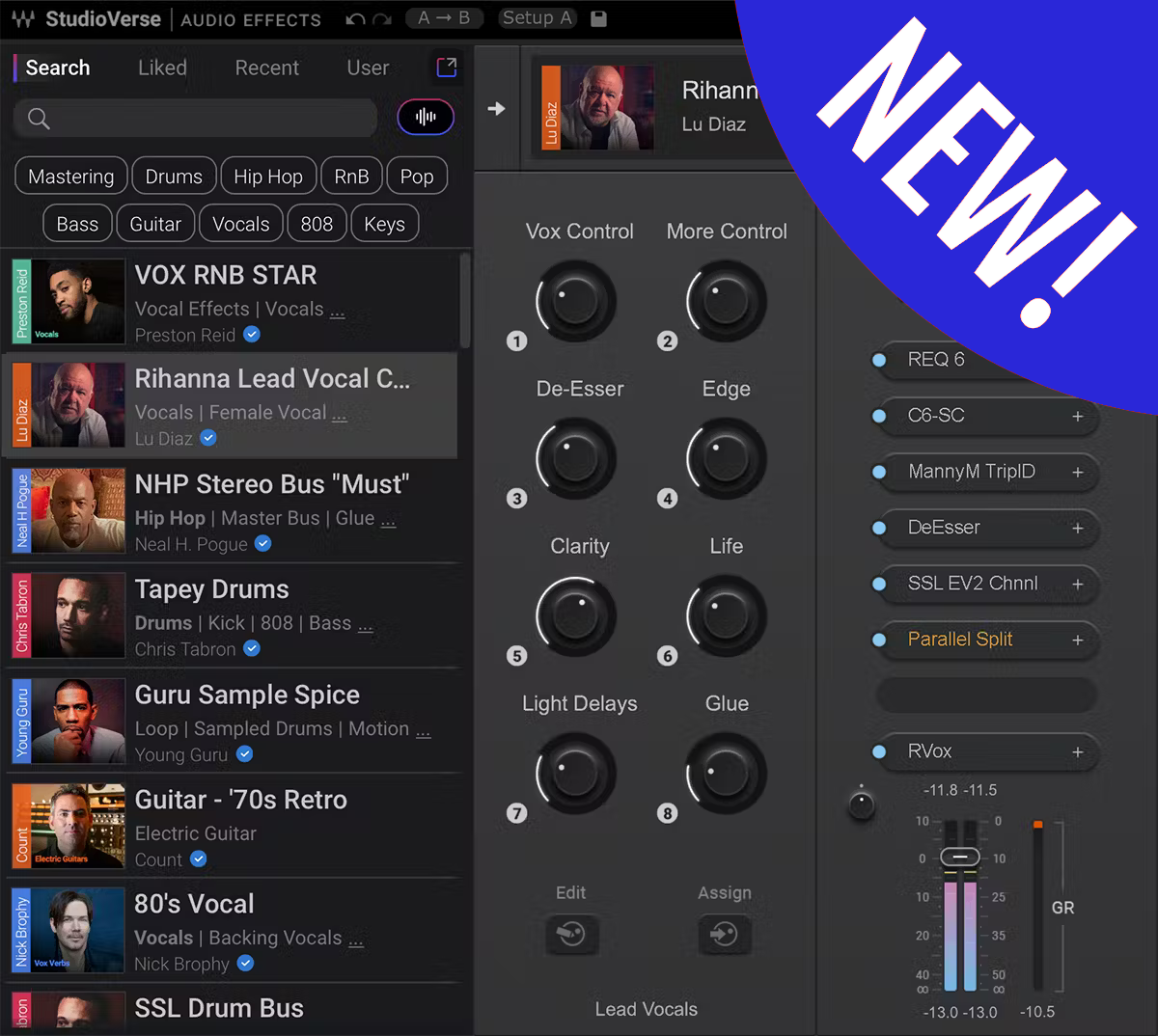Toggle DeEsser plugin power dot

[x=879, y=528]
